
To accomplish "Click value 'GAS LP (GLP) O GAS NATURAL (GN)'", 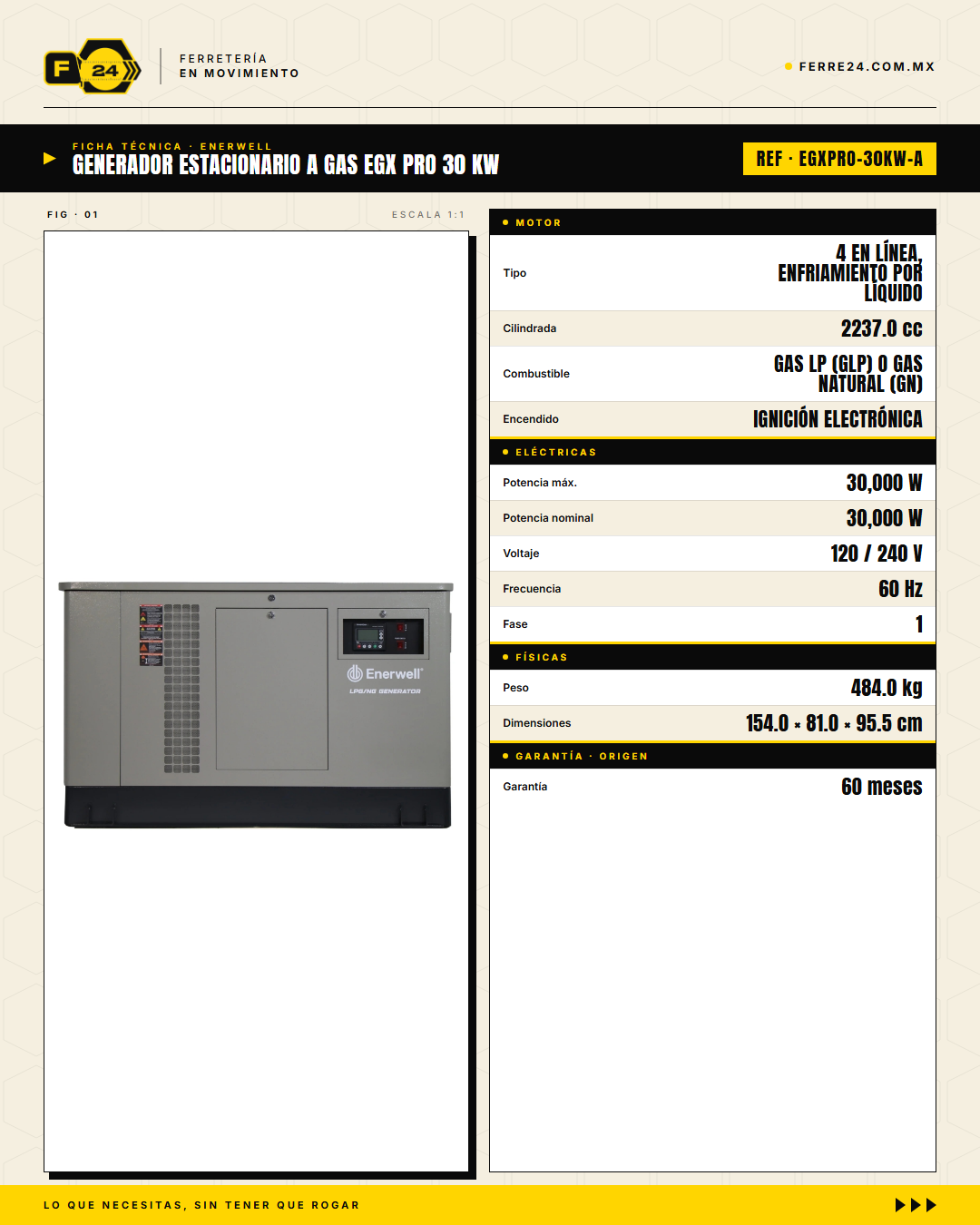I will pos(848,374).
